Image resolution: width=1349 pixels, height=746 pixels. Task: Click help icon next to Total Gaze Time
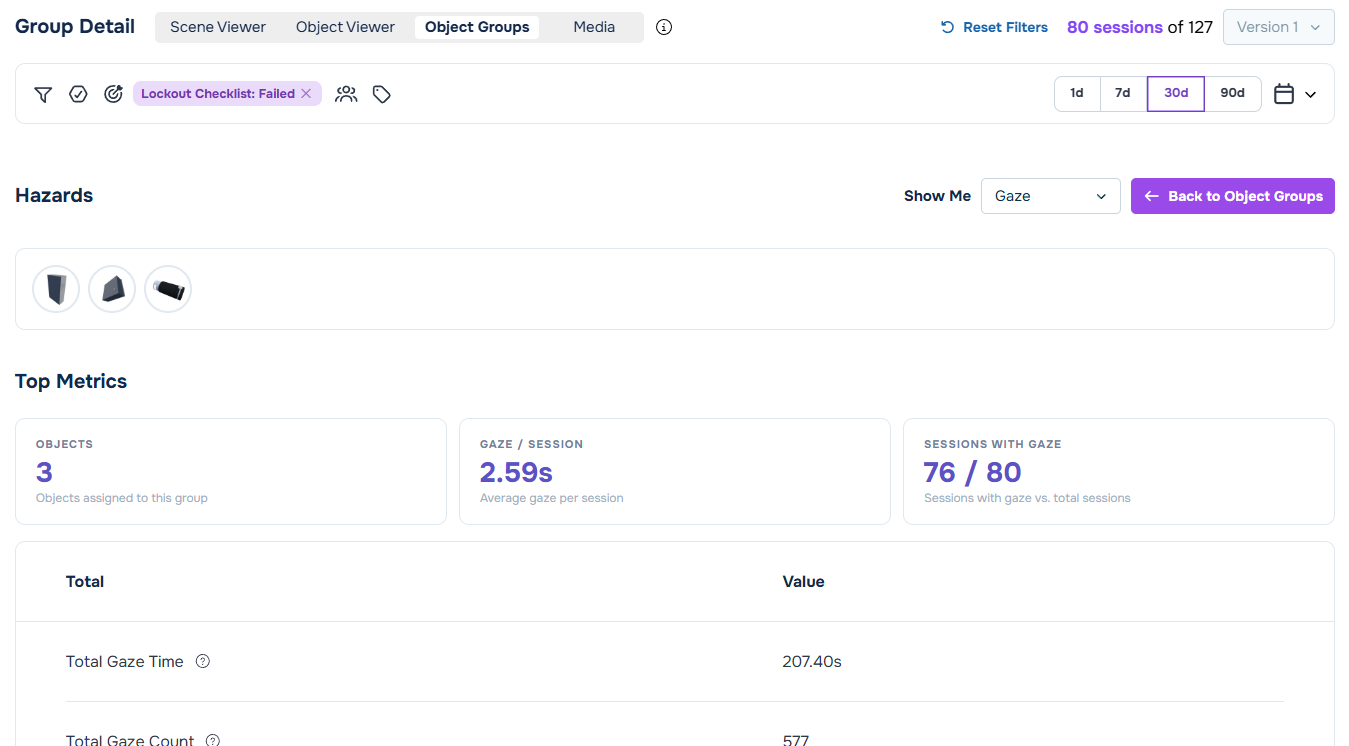[203, 661]
